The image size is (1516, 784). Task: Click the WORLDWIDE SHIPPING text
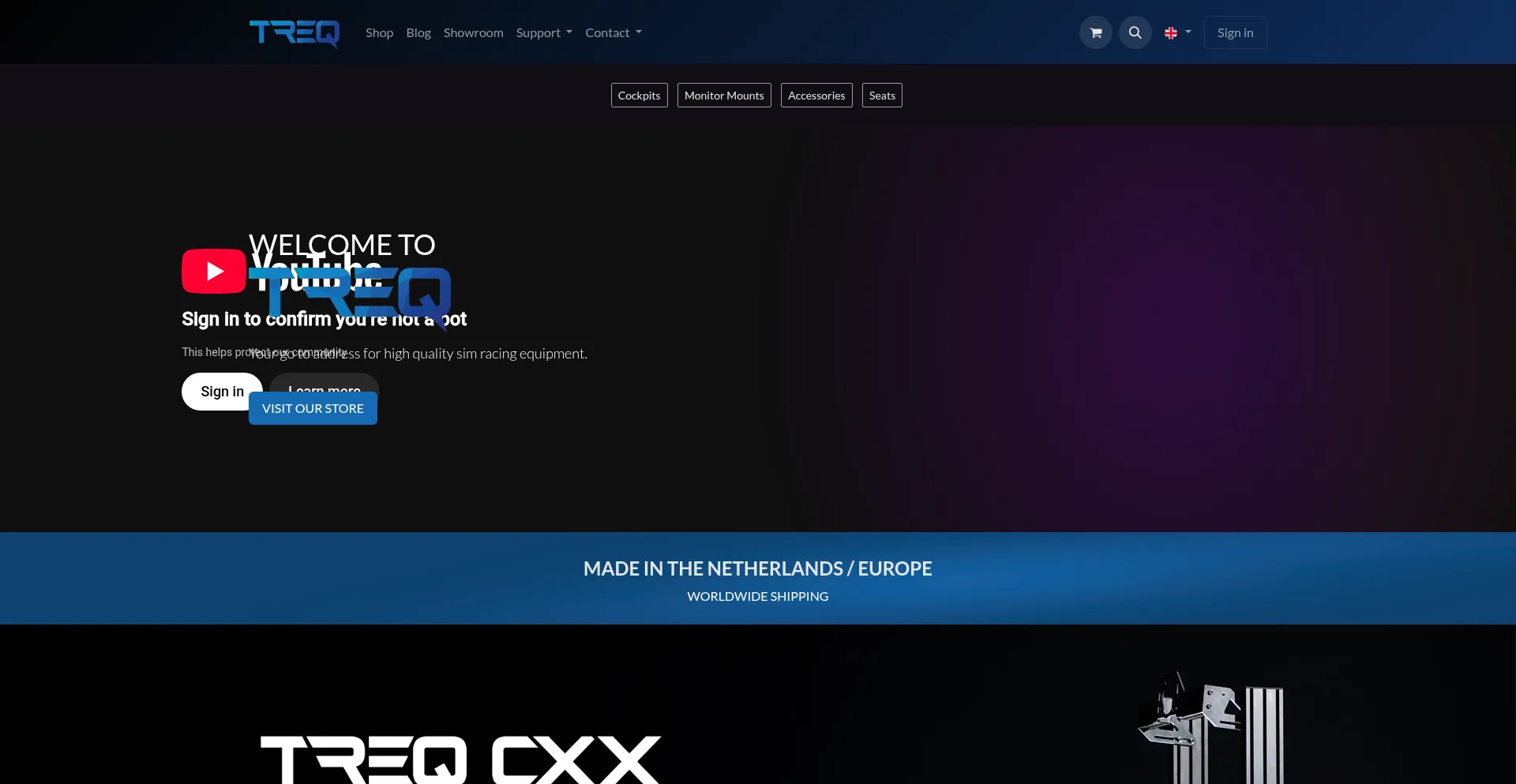(758, 596)
